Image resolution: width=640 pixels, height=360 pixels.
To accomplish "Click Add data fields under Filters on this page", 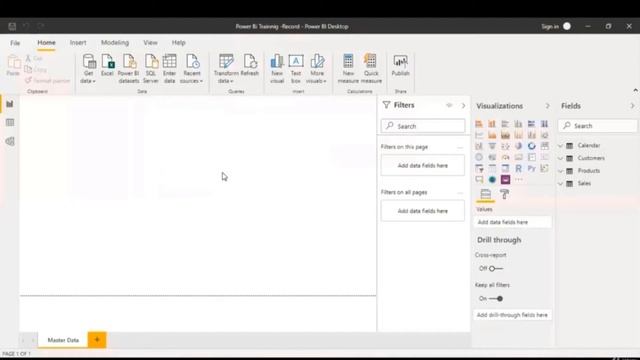I will 423,166.
